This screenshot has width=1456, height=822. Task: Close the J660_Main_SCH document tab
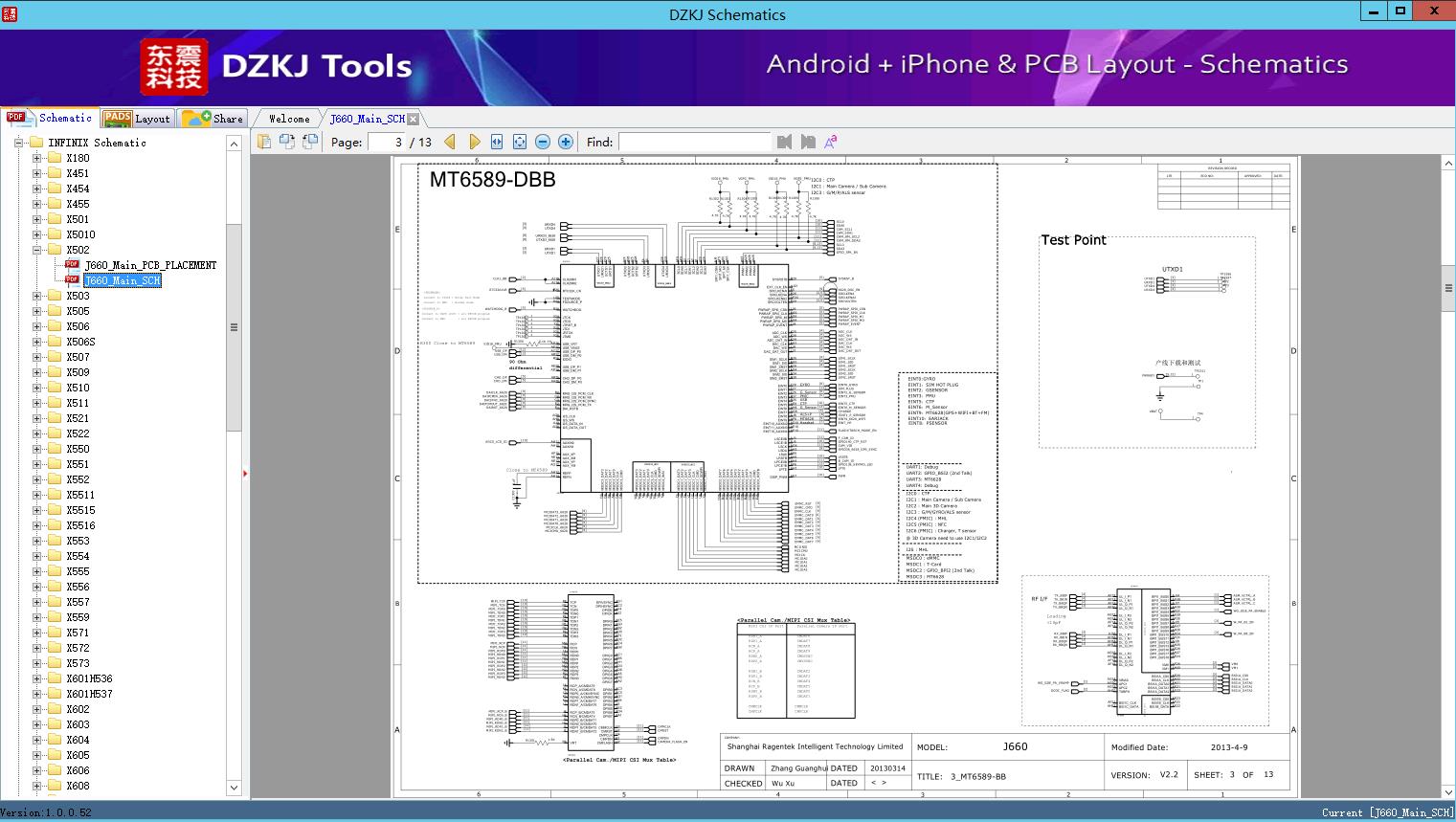coord(413,119)
